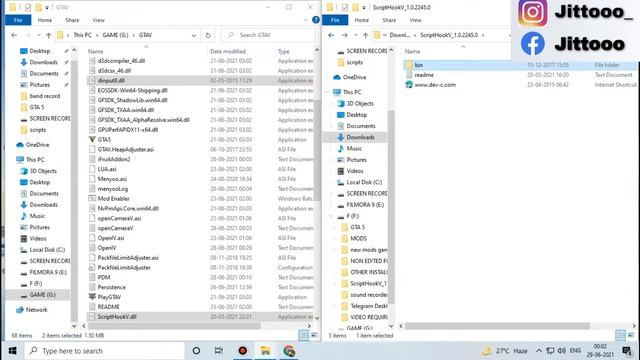The height and width of the screenshot is (360, 640).
Task: Open Quick Access Toolbar dropdown in GTAV window
Action: (x=47, y=7)
